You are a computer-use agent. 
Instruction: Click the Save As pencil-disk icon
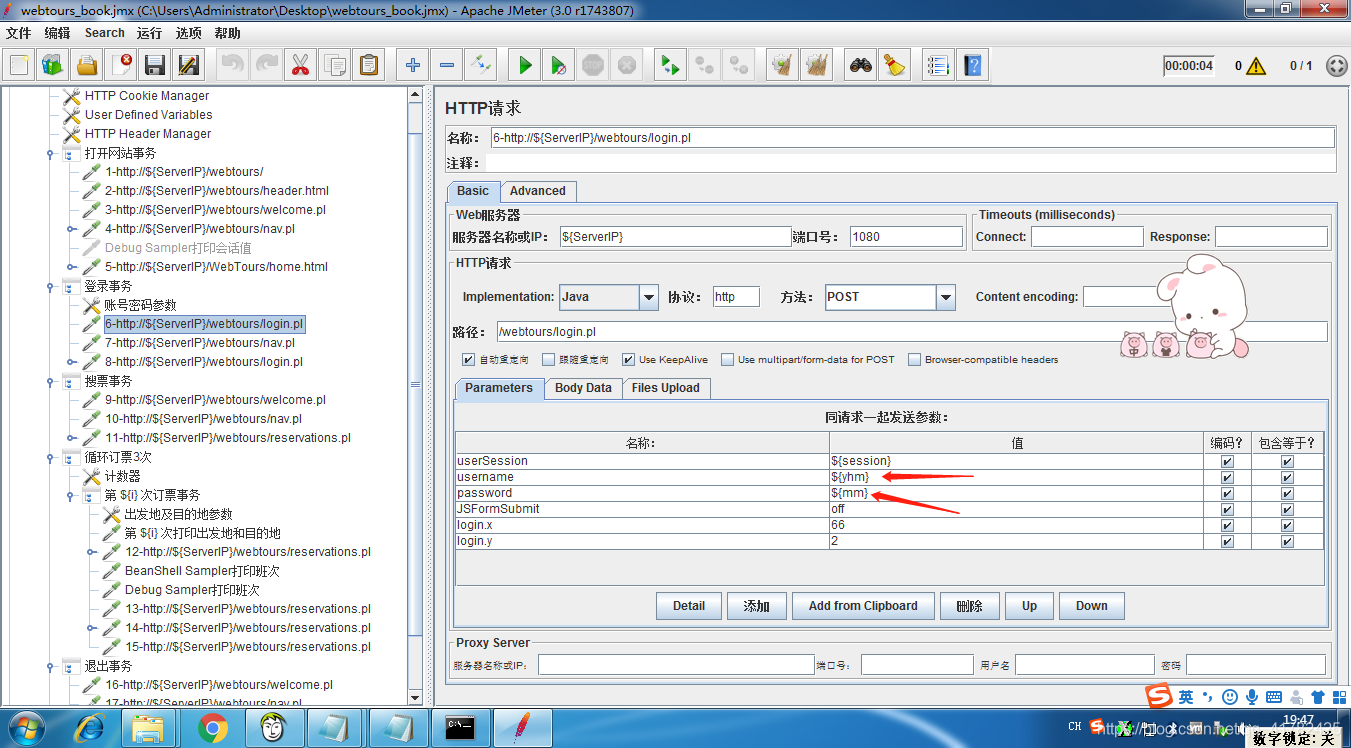tap(189, 66)
